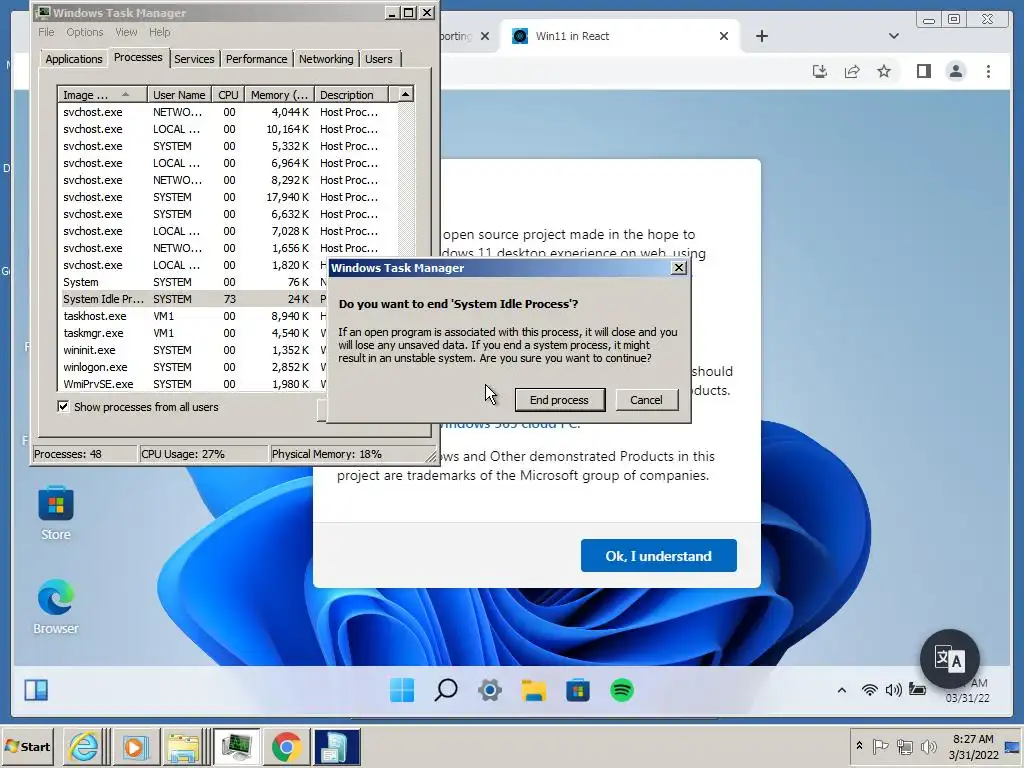Open the Win11 taskbar search icon
Screen dimensions: 1024x768
coord(446,690)
